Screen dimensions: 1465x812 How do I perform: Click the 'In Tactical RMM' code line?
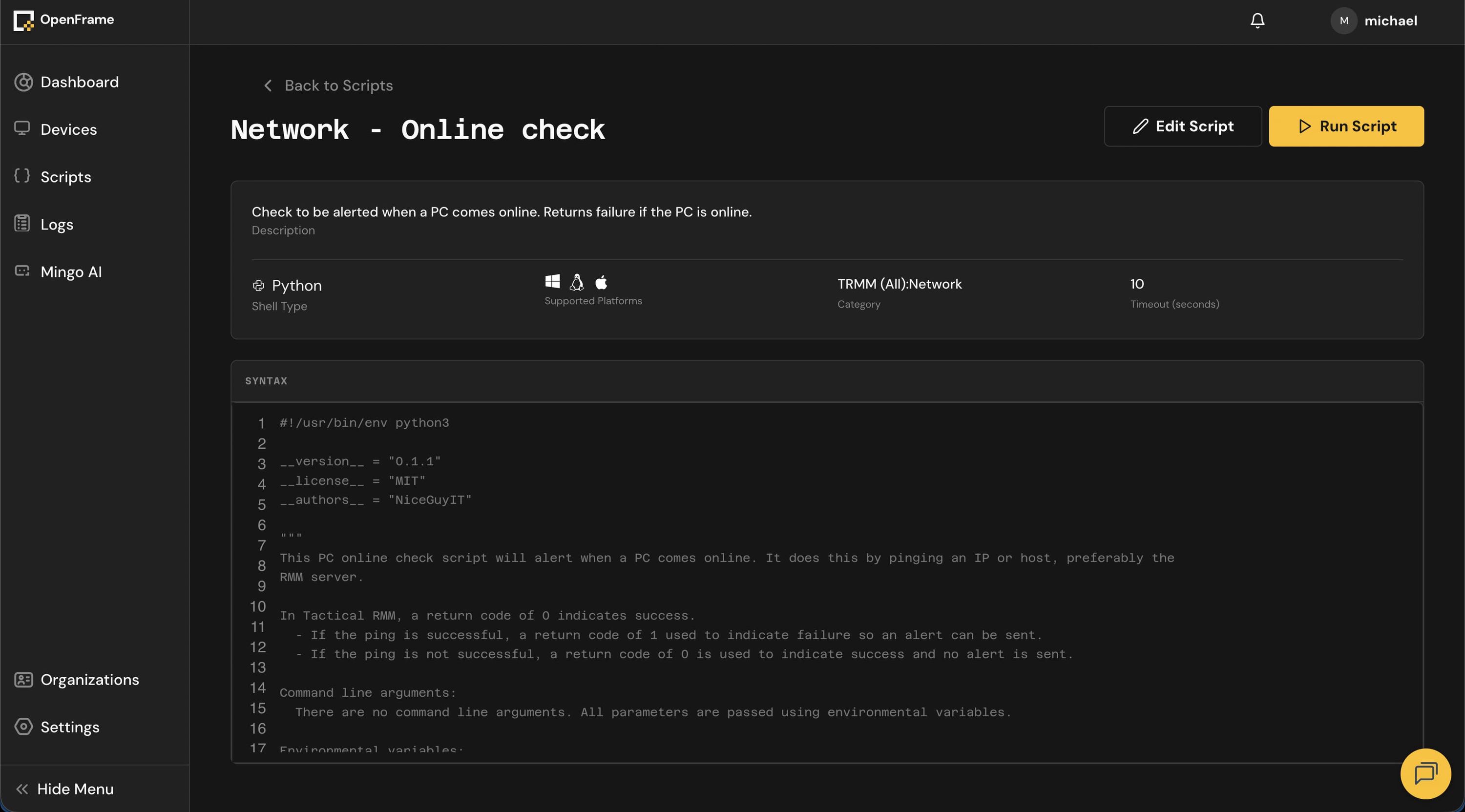pyautogui.click(x=487, y=615)
